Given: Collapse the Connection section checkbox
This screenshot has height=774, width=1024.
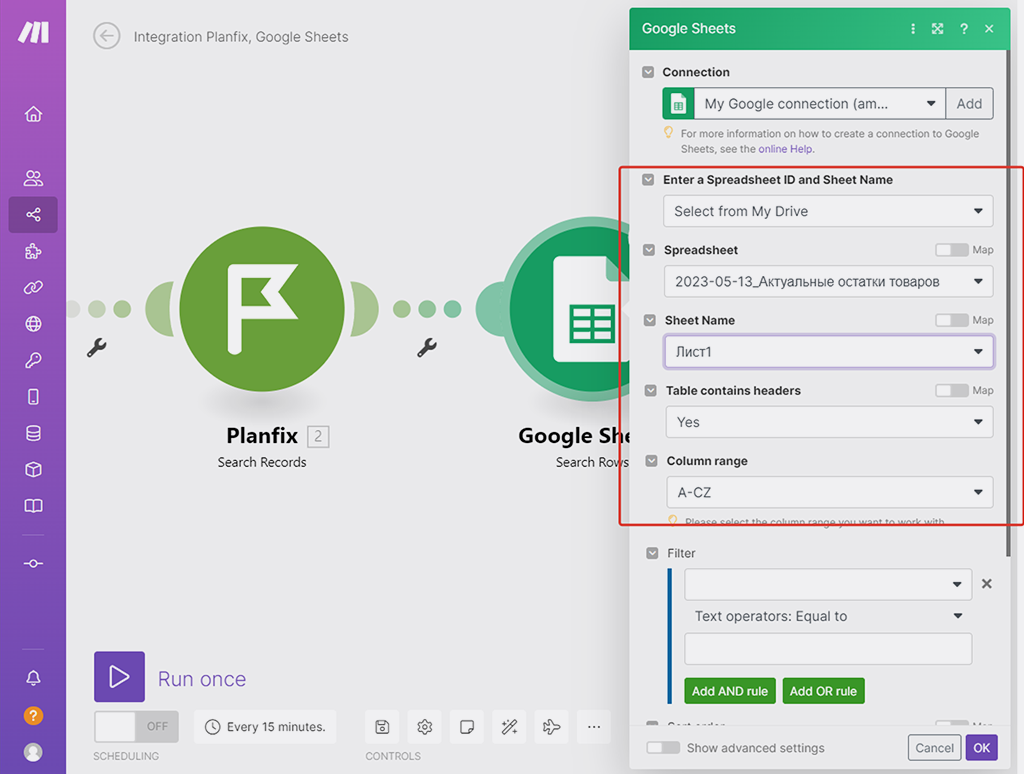Looking at the screenshot, I should (x=648, y=72).
